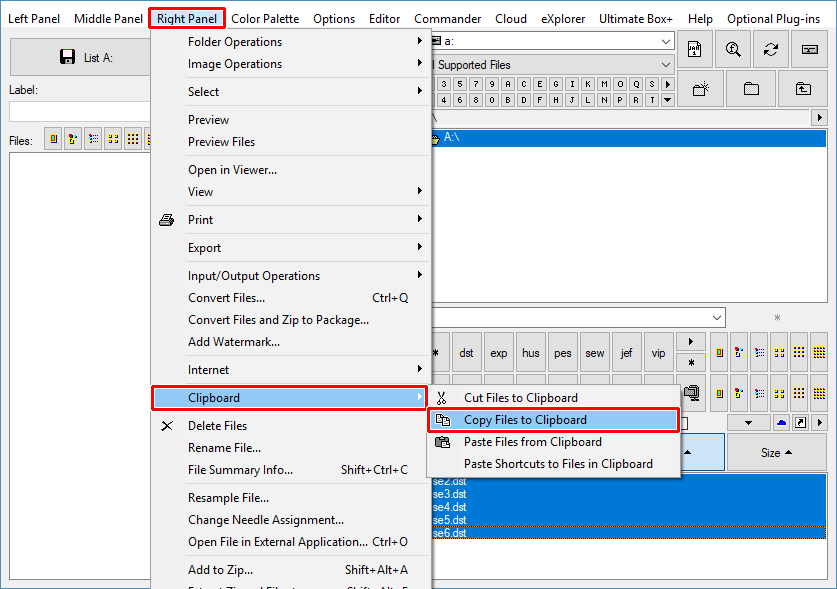Click the dst format filter button

[x=467, y=352]
